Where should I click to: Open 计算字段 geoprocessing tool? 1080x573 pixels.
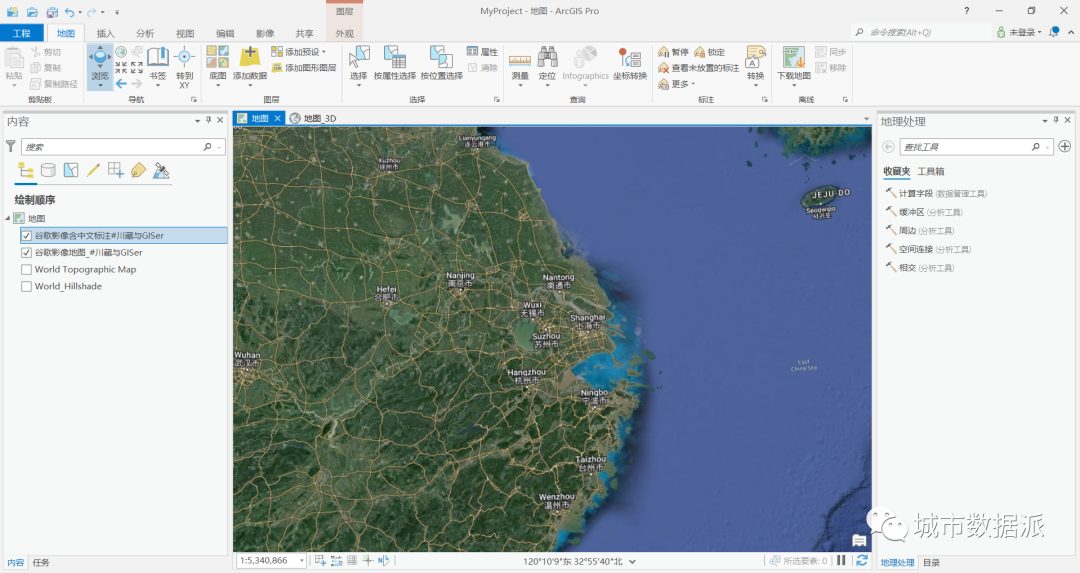tap(936, 194)
